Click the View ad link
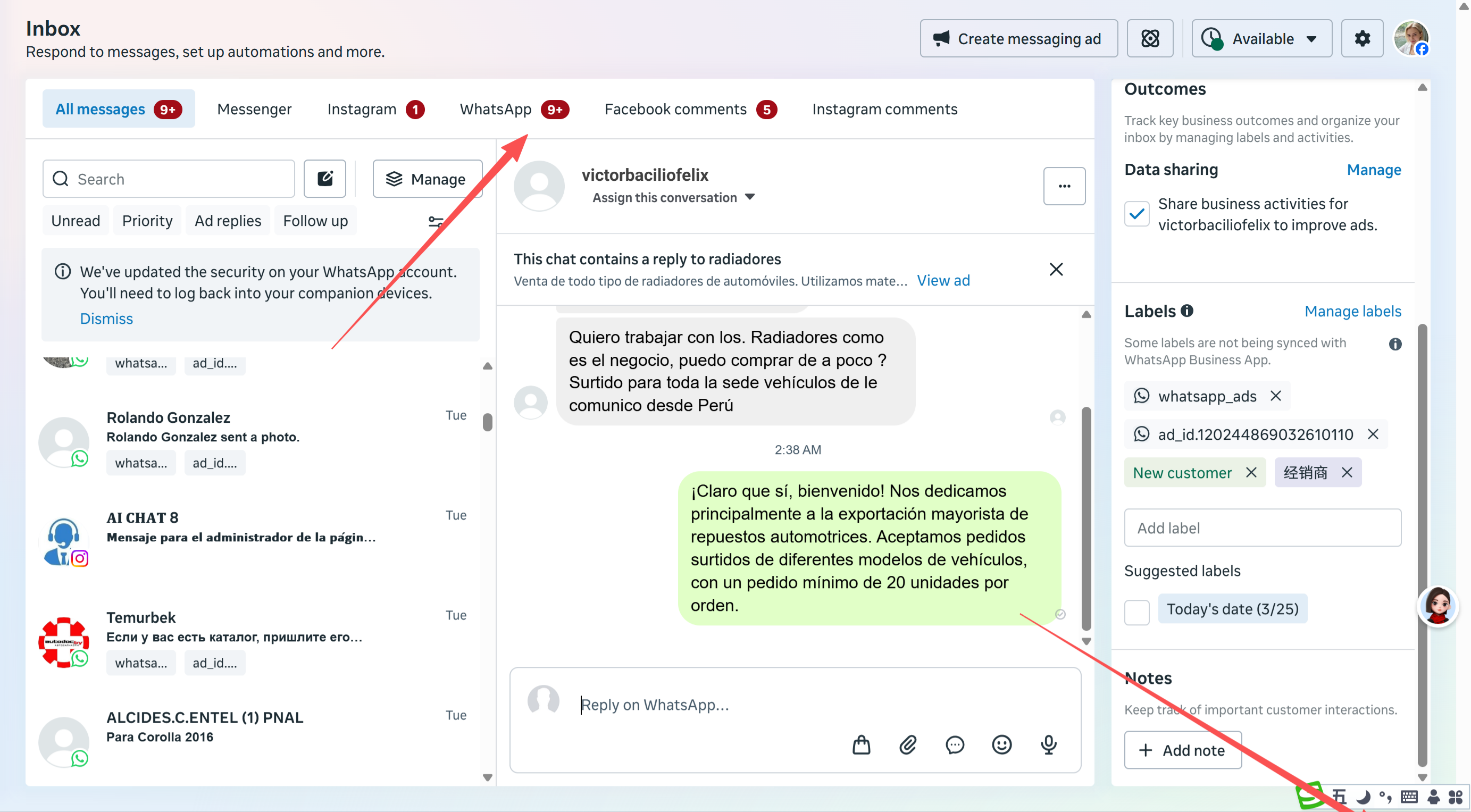Image resolution: width=1471 pixels, height=812 pixels. pos(943,280)
